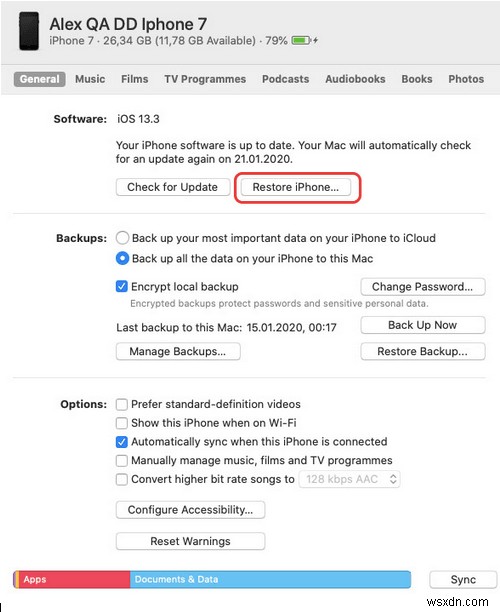Image resolution: width=500 pixels, height=612 pixels.
Task: Click the Apps segment of storage bar
Action: pos(74,579)
